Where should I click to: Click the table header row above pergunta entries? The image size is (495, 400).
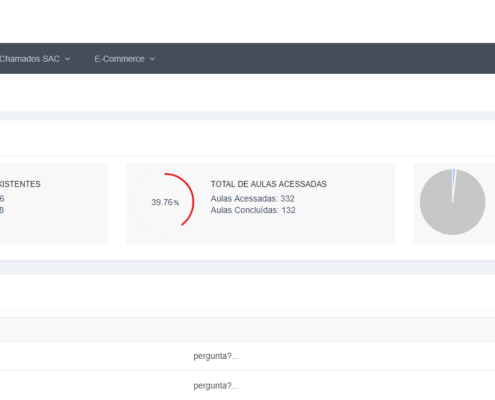point(247,329)
